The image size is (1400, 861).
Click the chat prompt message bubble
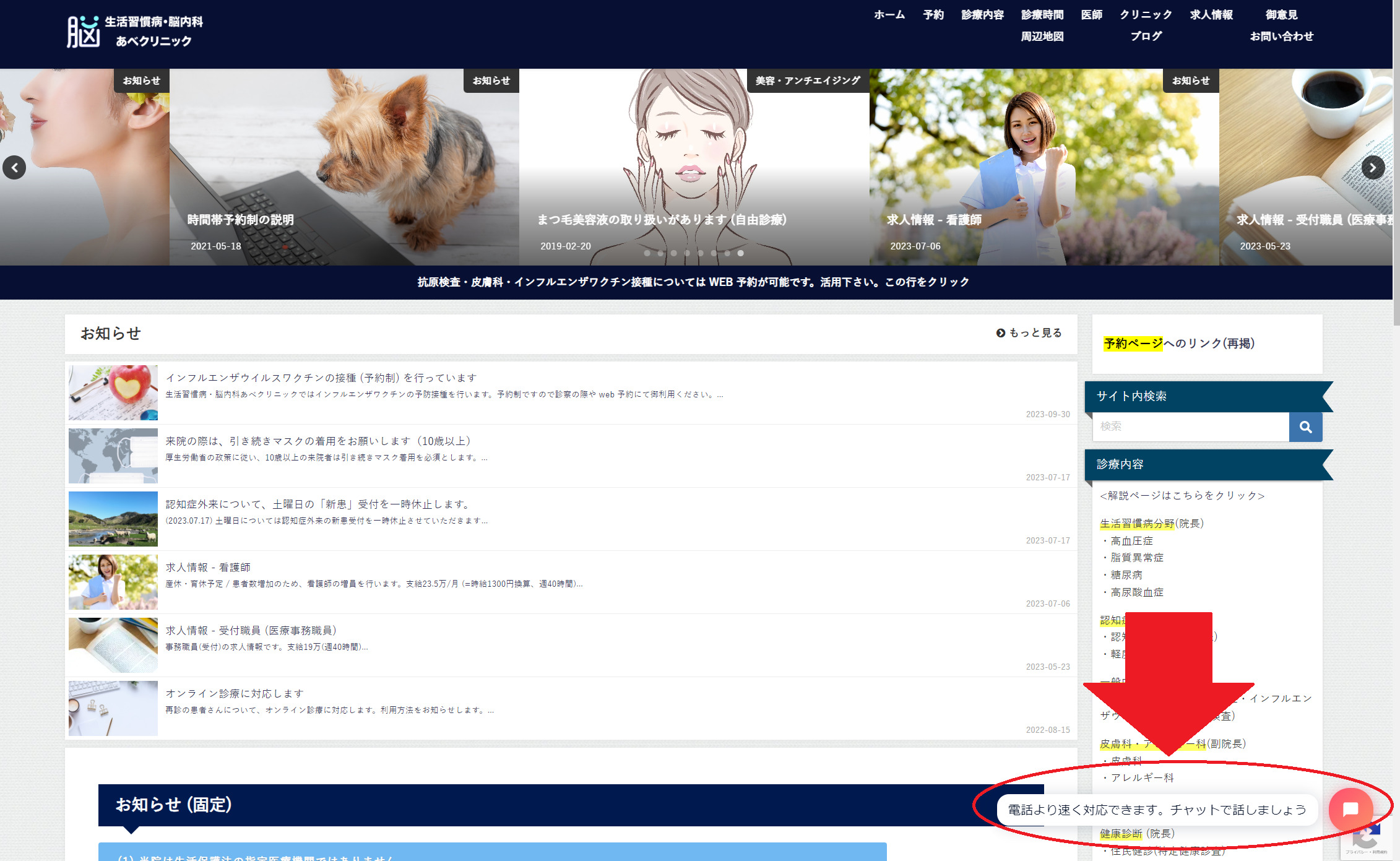tap(1156, 810)
